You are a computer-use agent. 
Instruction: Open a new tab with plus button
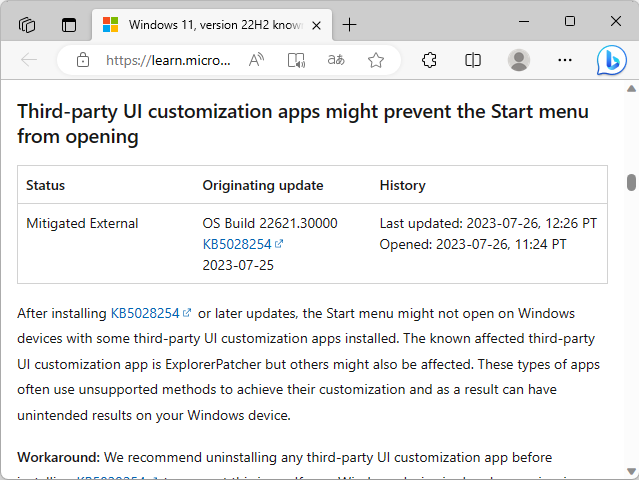(349, 25)
